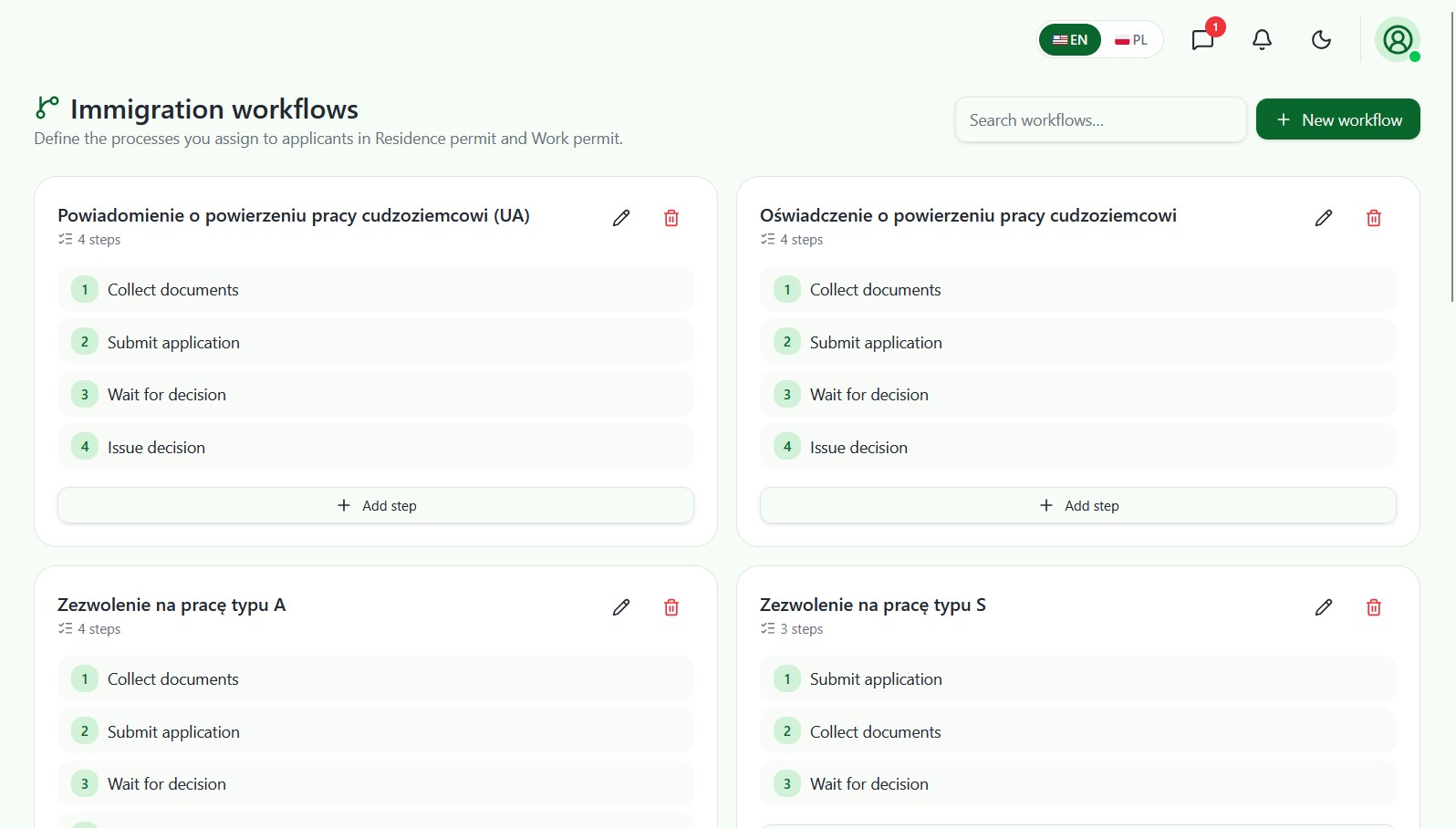Switch language to PL

tap(1131, 39)
